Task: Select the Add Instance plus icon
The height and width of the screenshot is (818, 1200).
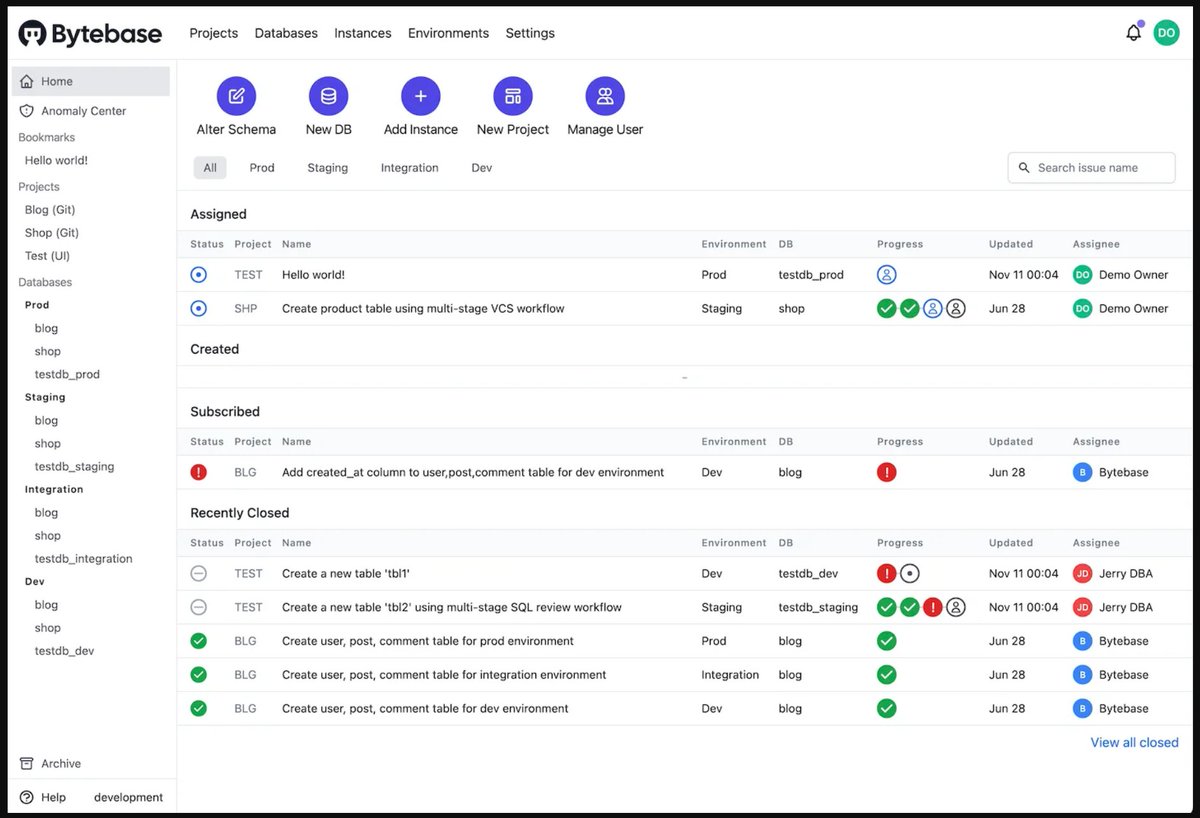Action: point(420,96)
